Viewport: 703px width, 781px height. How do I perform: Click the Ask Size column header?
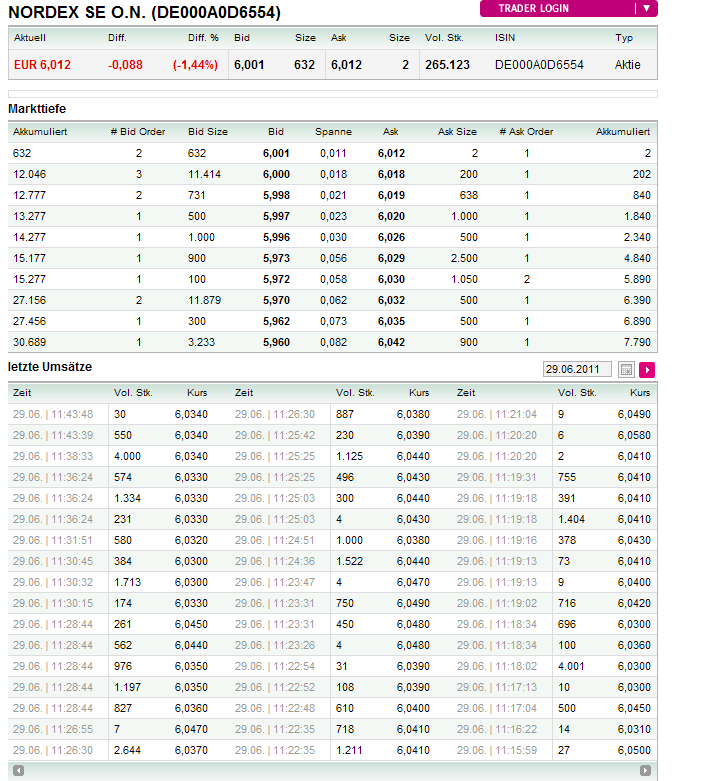457,131
